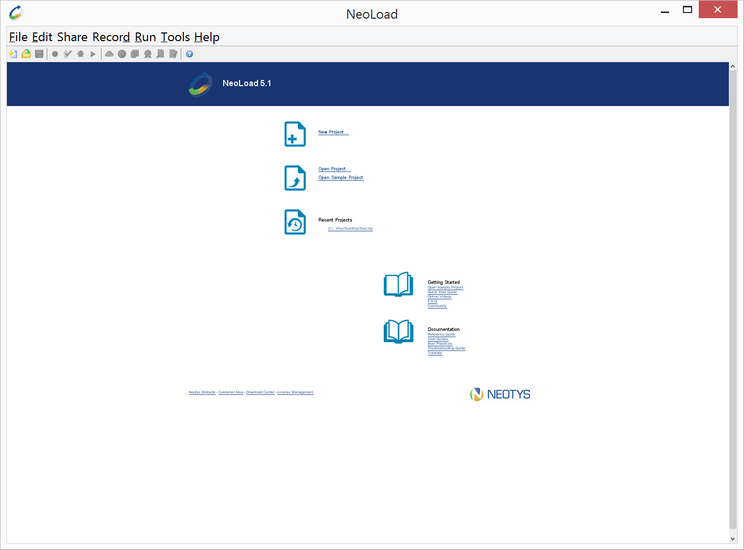The image size is (744, 550).
Task: Open the Customer Area footer link
Action: pyautogui.click(x=231, y=392)
